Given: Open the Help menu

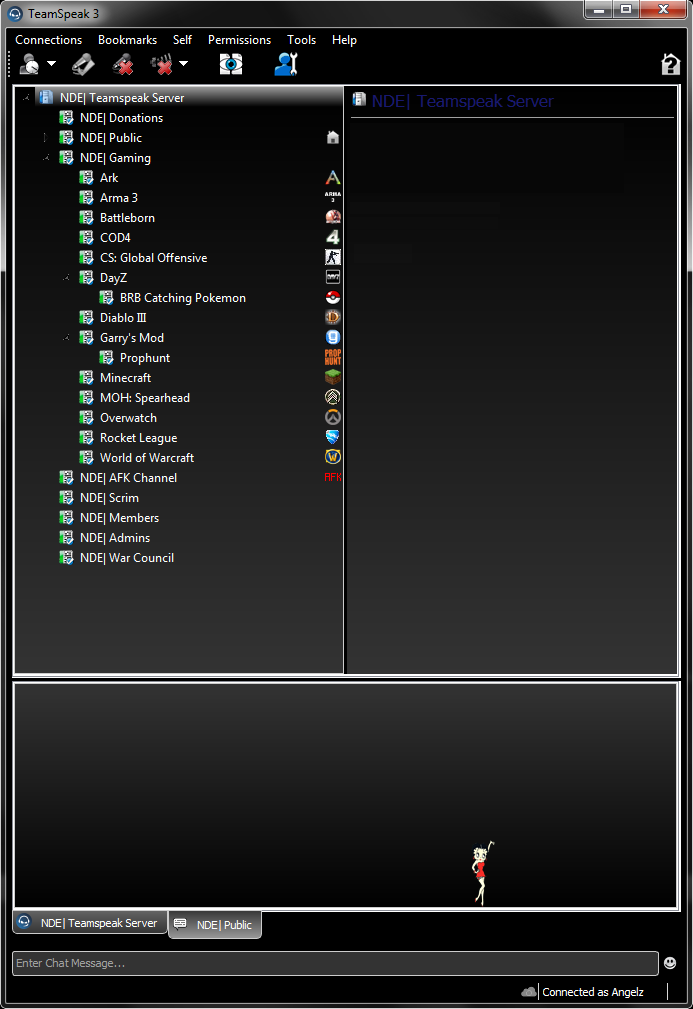Looking at the screenshot, I should [x=344, y=40].
